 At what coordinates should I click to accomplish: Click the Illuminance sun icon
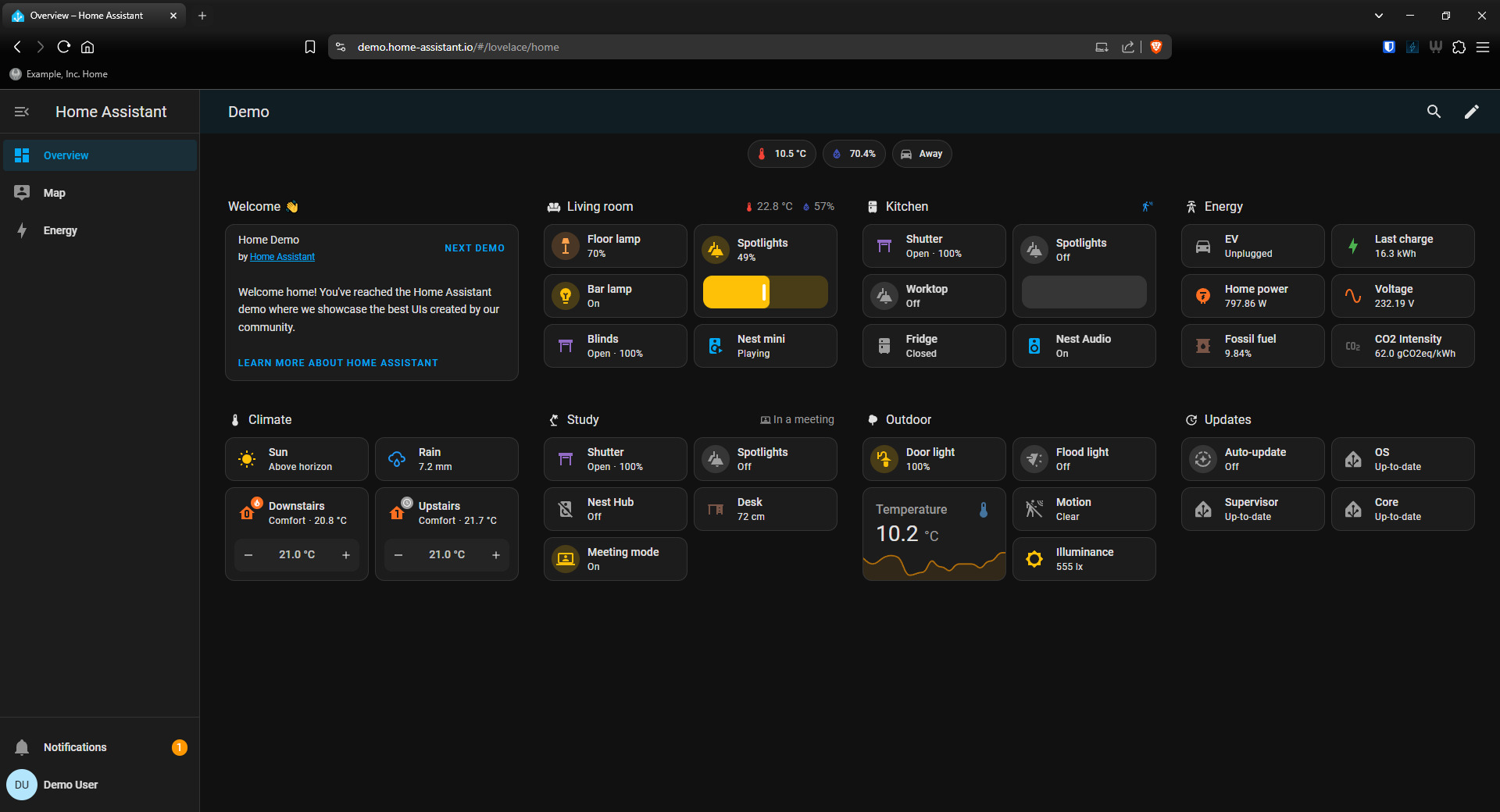tap(1034, 559)
